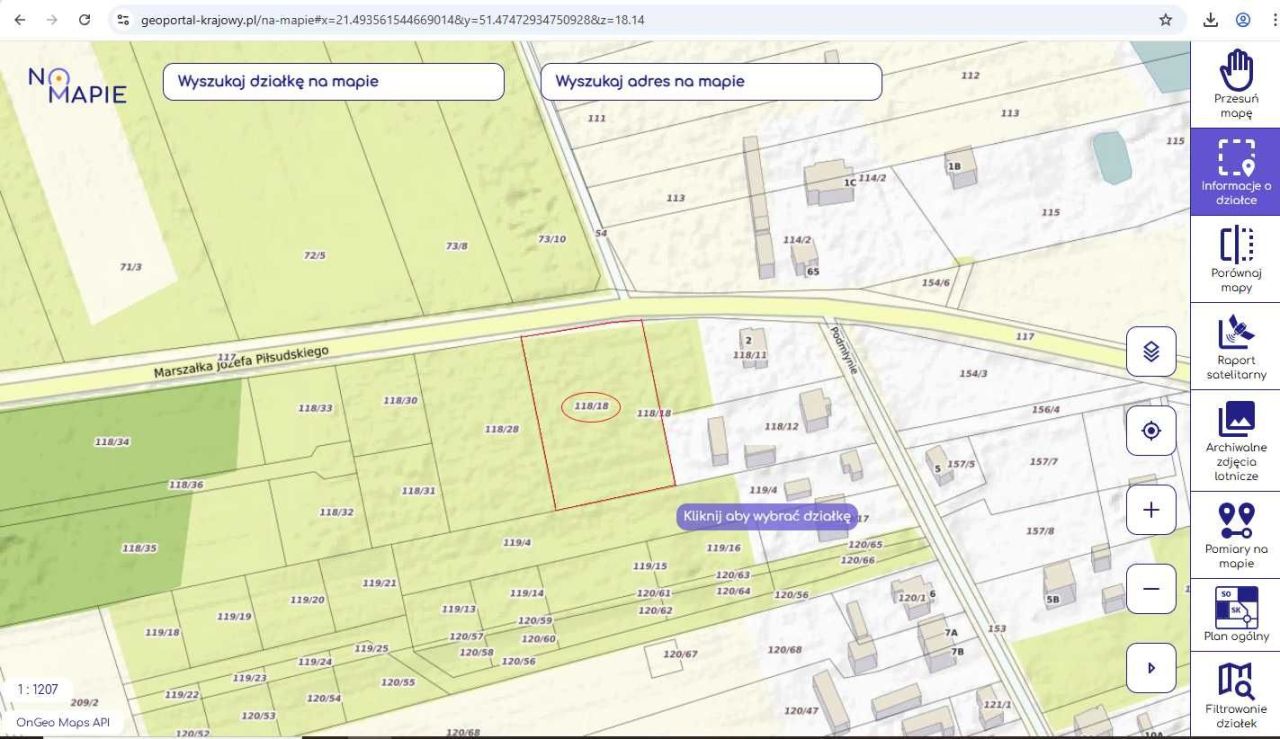The image size is (1280, 739).
Task: Reload the browser page
Action: (84, 20)
